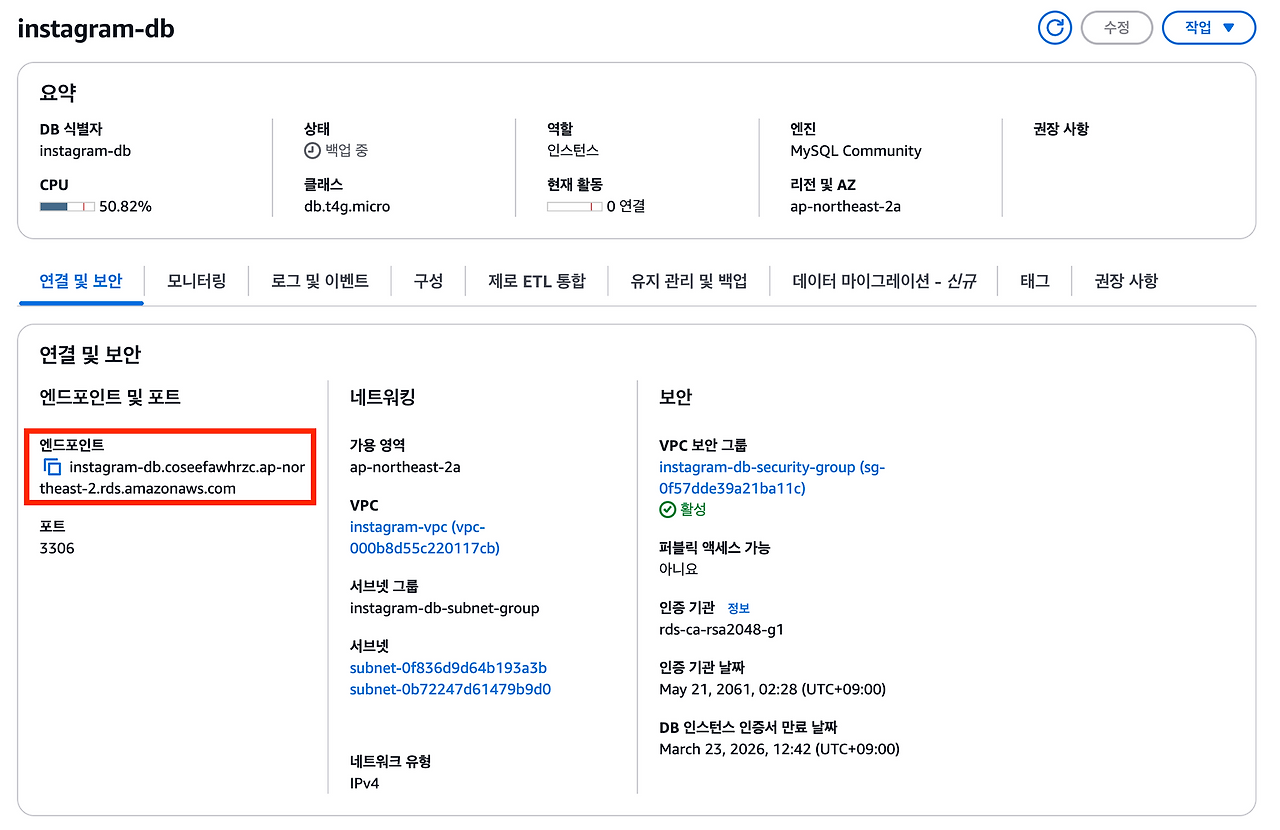
Task: Click the port value 3306
Action: pyautogui.click(x=57, y=548)
